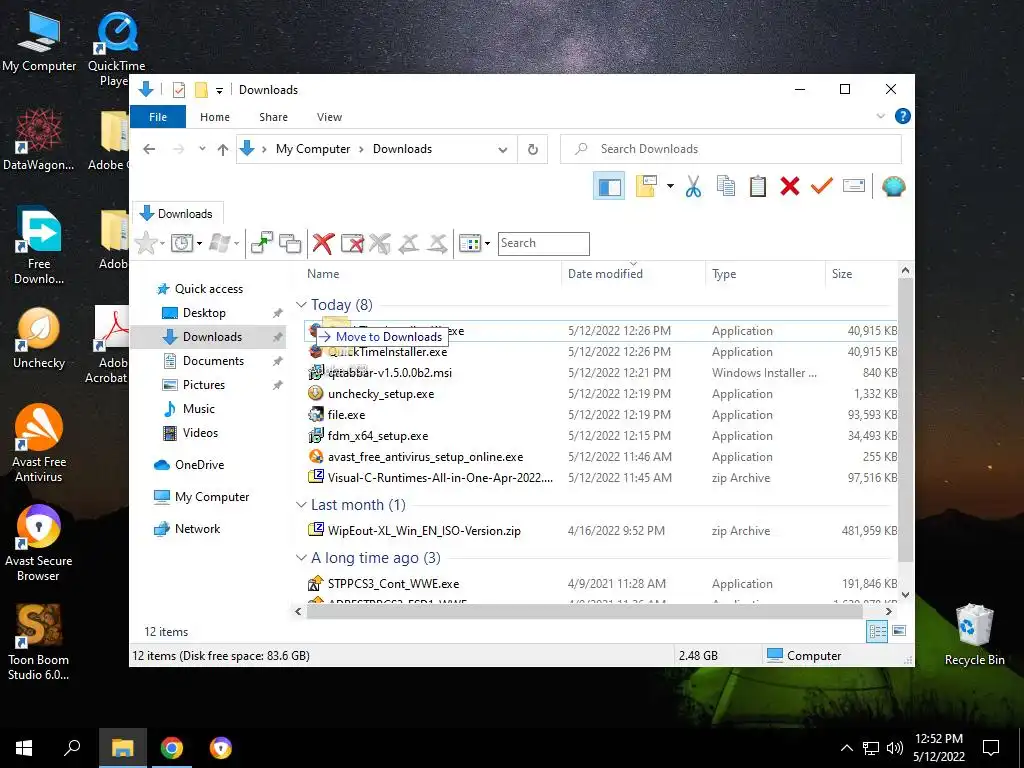Collapse the Today (8) group
The height and width of the screenshot is (768, 1024).
tap(301, 305)
